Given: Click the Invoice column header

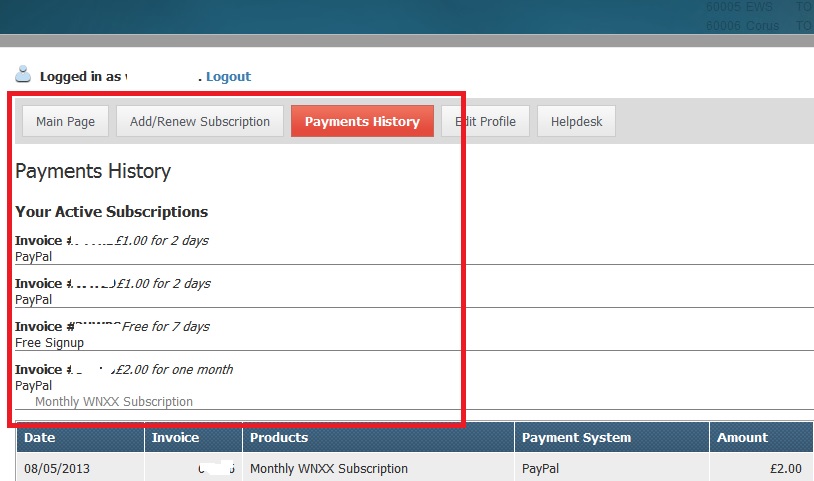Looking at the screenshot, I should pyautogui.click(x=176, y=438).
